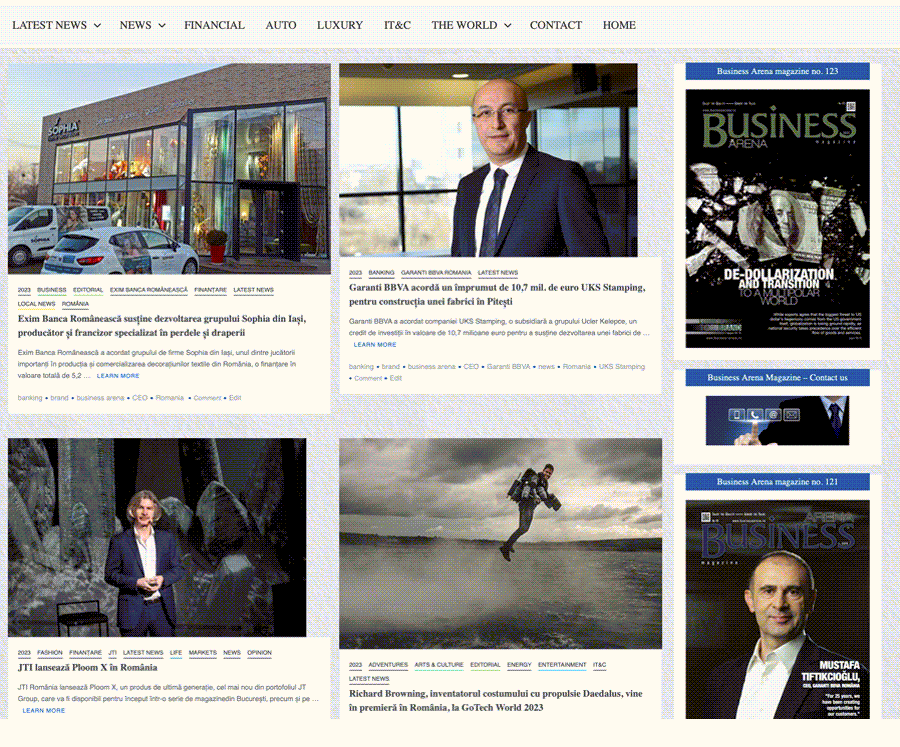Click LEARN MORE under Exim Banca article

pos(118,376)
